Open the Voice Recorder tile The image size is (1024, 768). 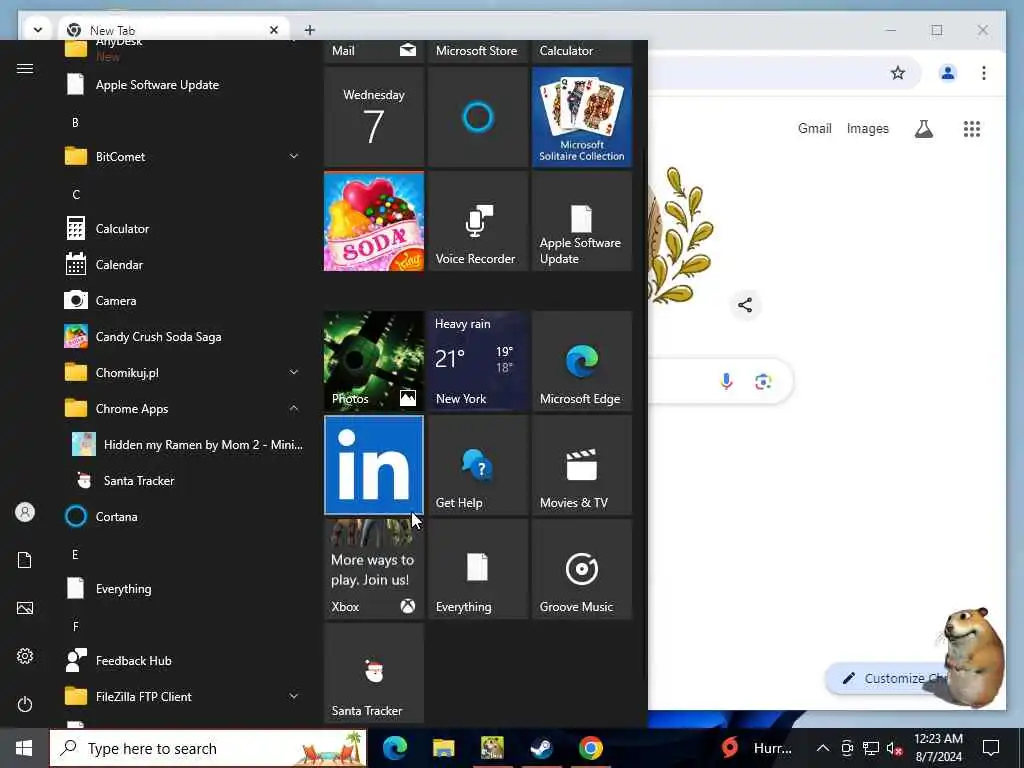(x=478, y=221)
